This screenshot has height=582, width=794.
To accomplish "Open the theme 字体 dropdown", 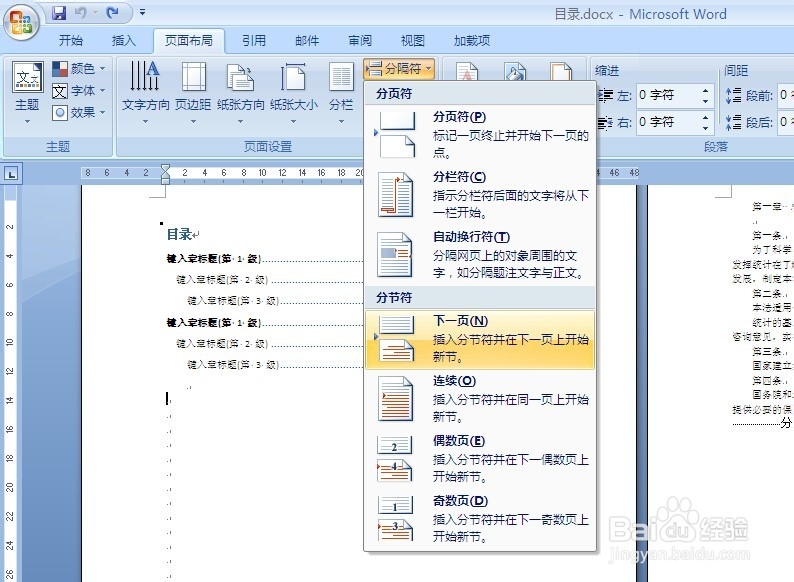I will tap(79, 91).
